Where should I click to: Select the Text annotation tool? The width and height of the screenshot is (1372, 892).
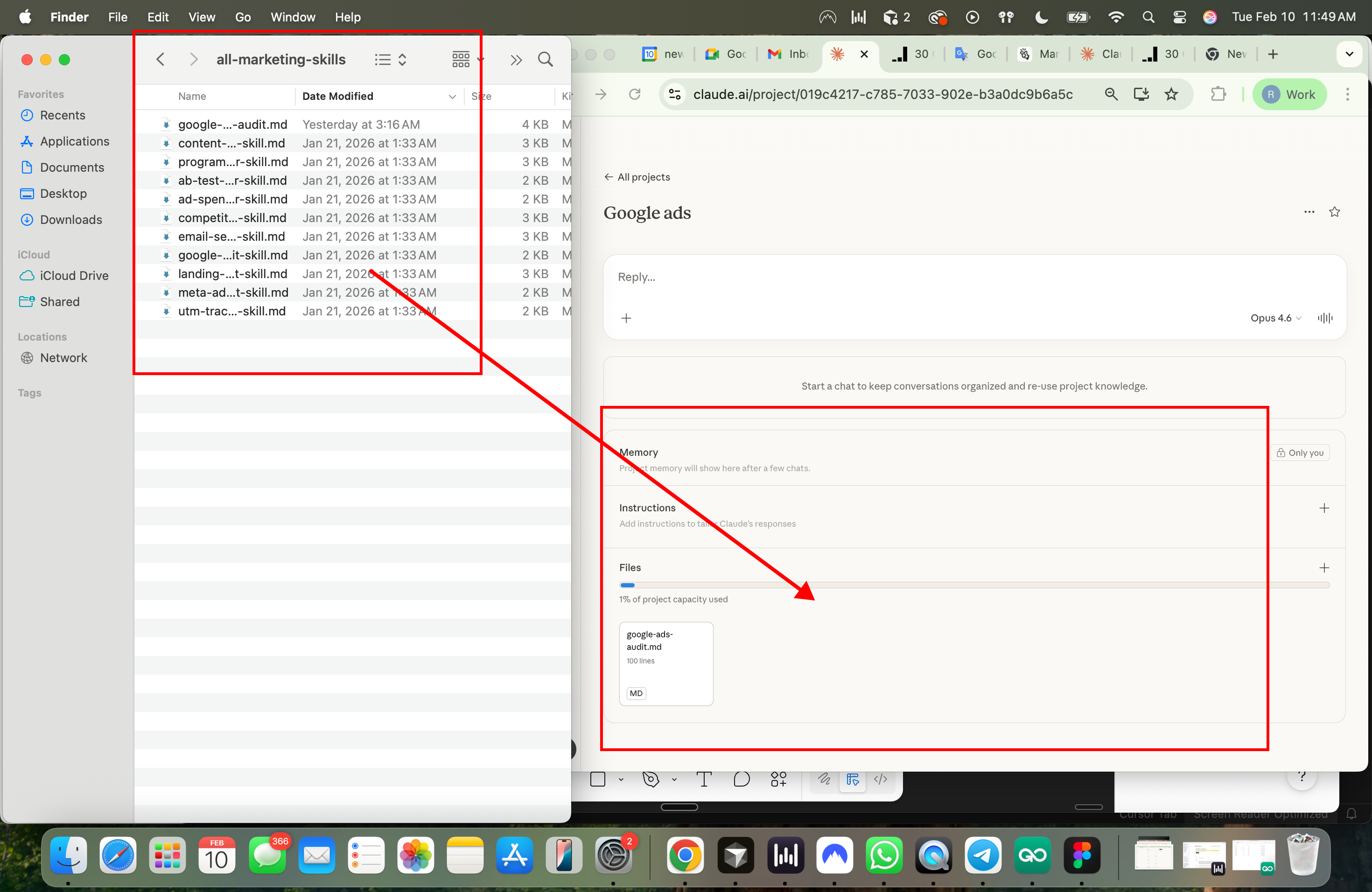704,779
